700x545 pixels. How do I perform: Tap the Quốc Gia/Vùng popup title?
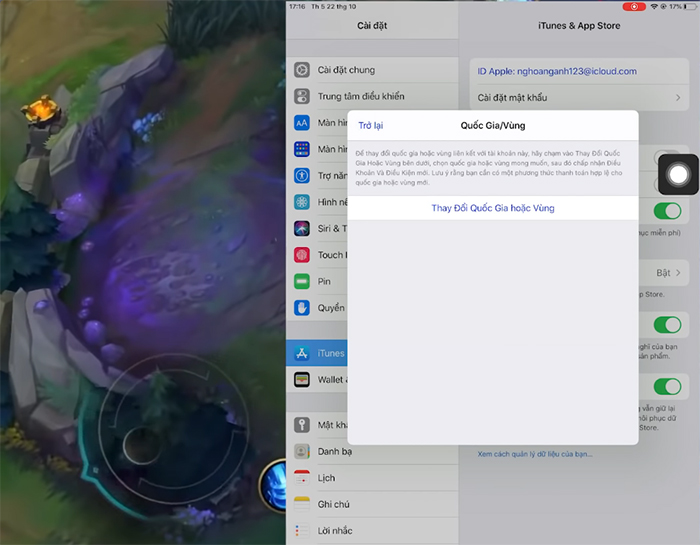(493, 125)
